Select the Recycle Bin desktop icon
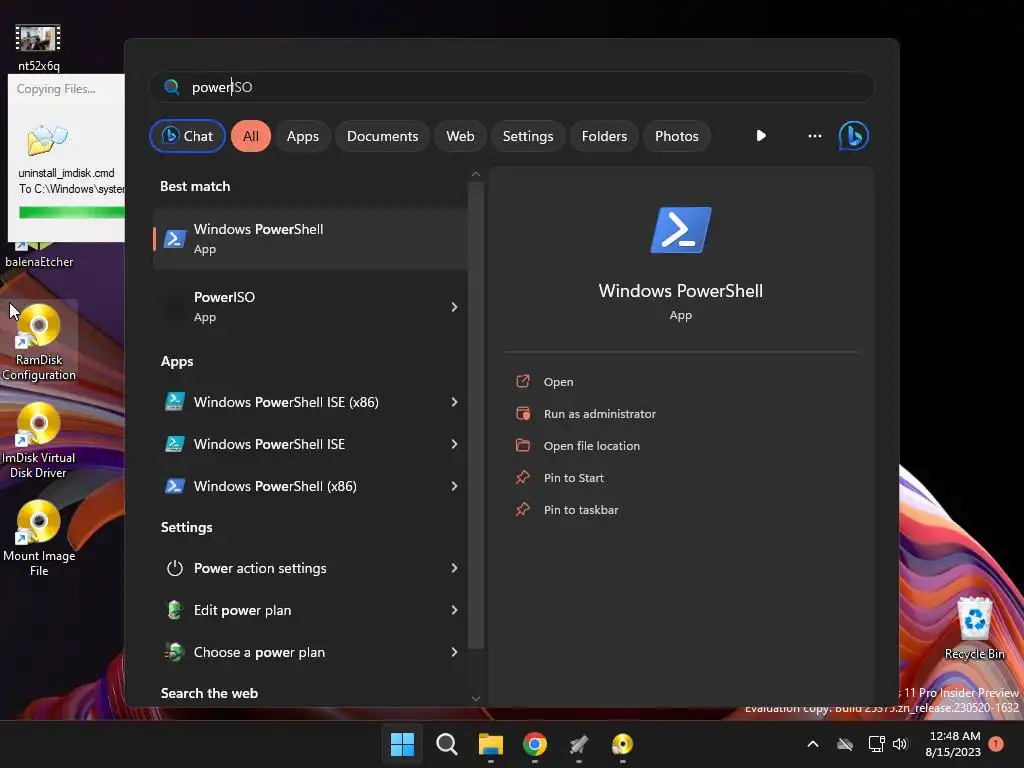Screen dimensions: 1024x768 (x=974, y=629)
